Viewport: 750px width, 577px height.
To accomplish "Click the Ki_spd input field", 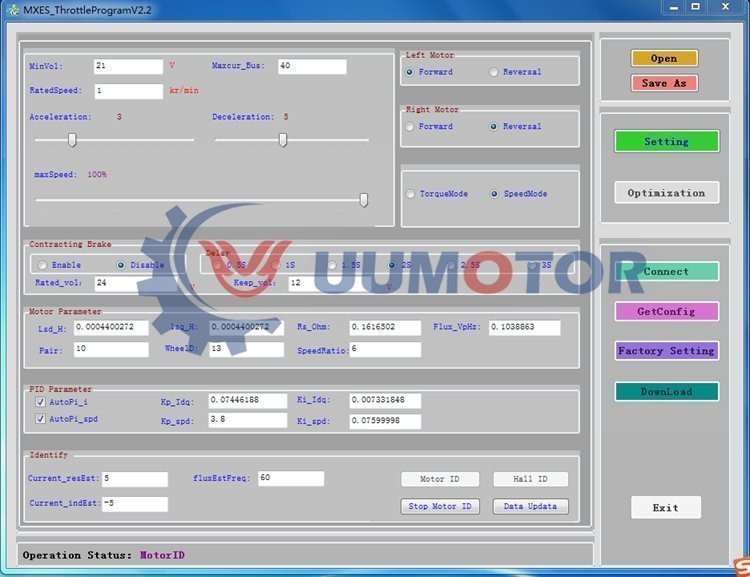I will click(x=385, y=422).
